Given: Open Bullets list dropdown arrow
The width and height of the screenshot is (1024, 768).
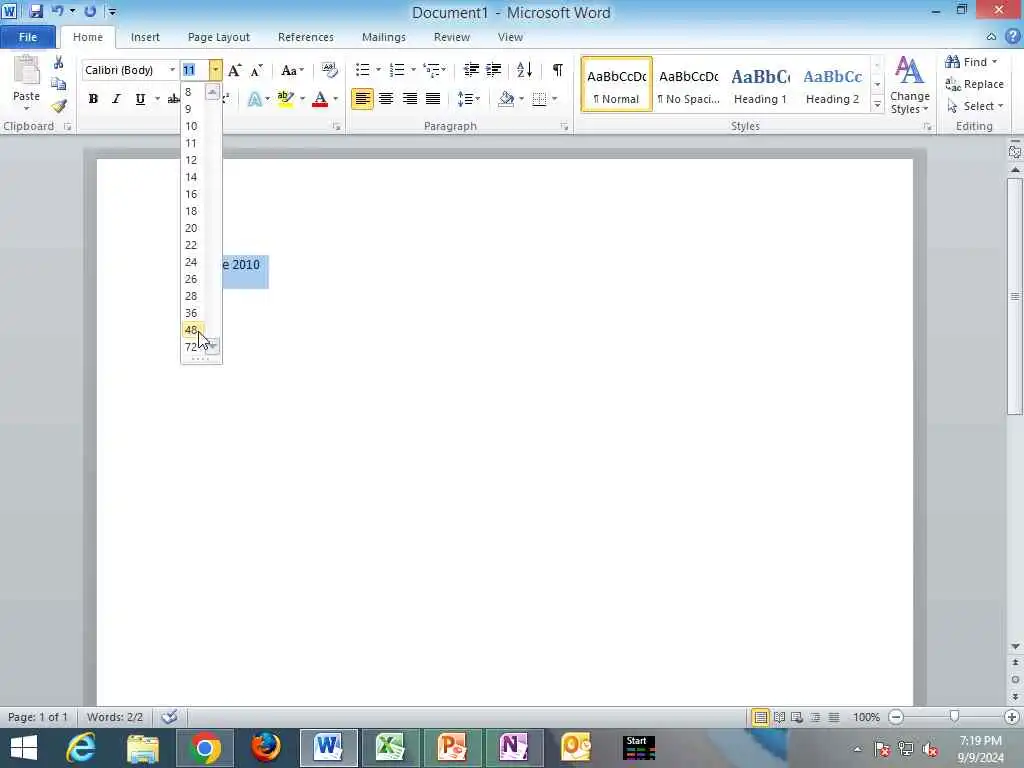Looking at the screenshot, I should point(378,70).
